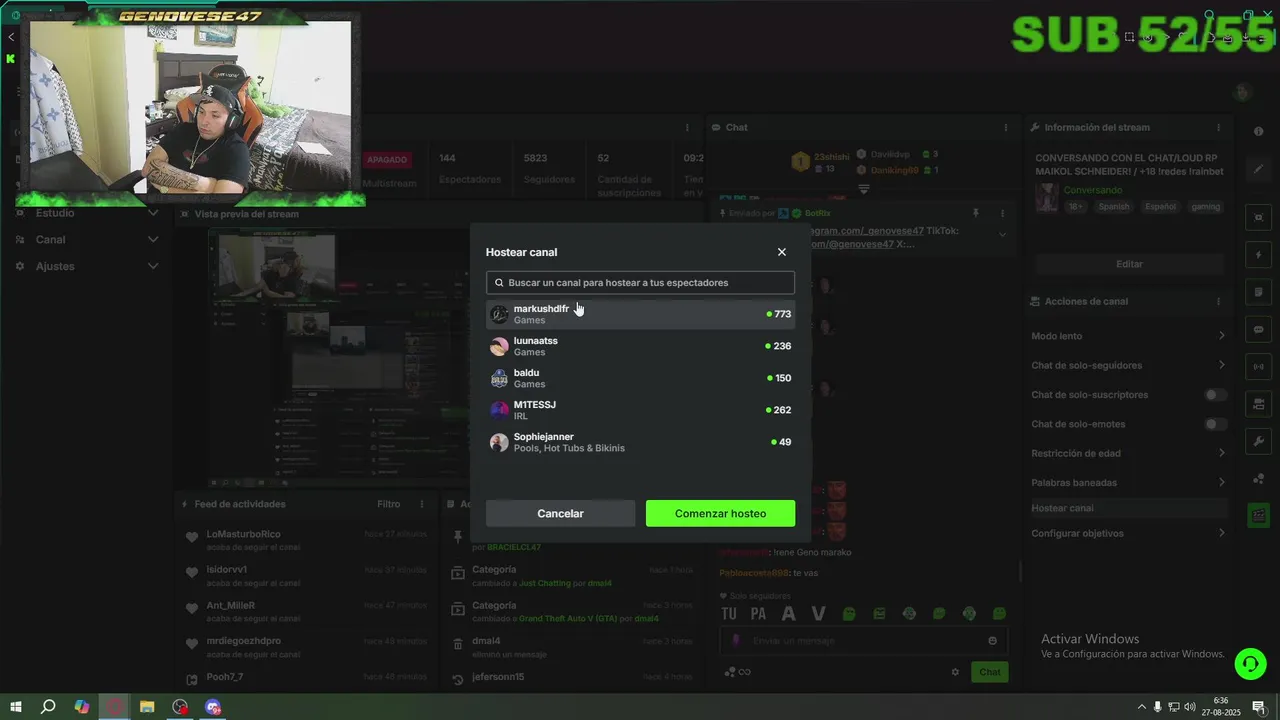The width and height of the screenshot is (1280, 720).
Task: Open File Explorer from taskbar
Action: coord(147,707)
